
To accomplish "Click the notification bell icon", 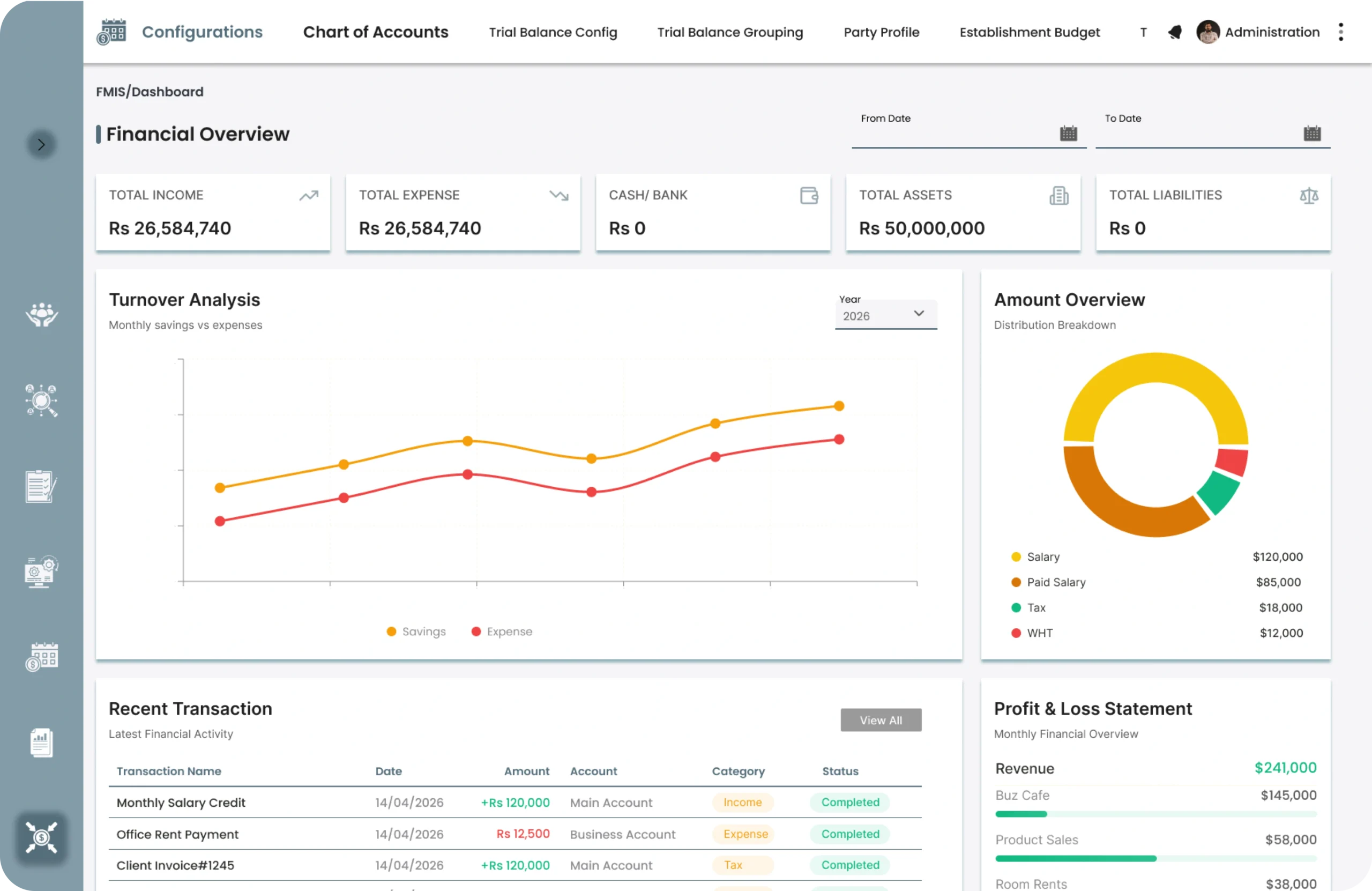I will tap(1174, 32).
